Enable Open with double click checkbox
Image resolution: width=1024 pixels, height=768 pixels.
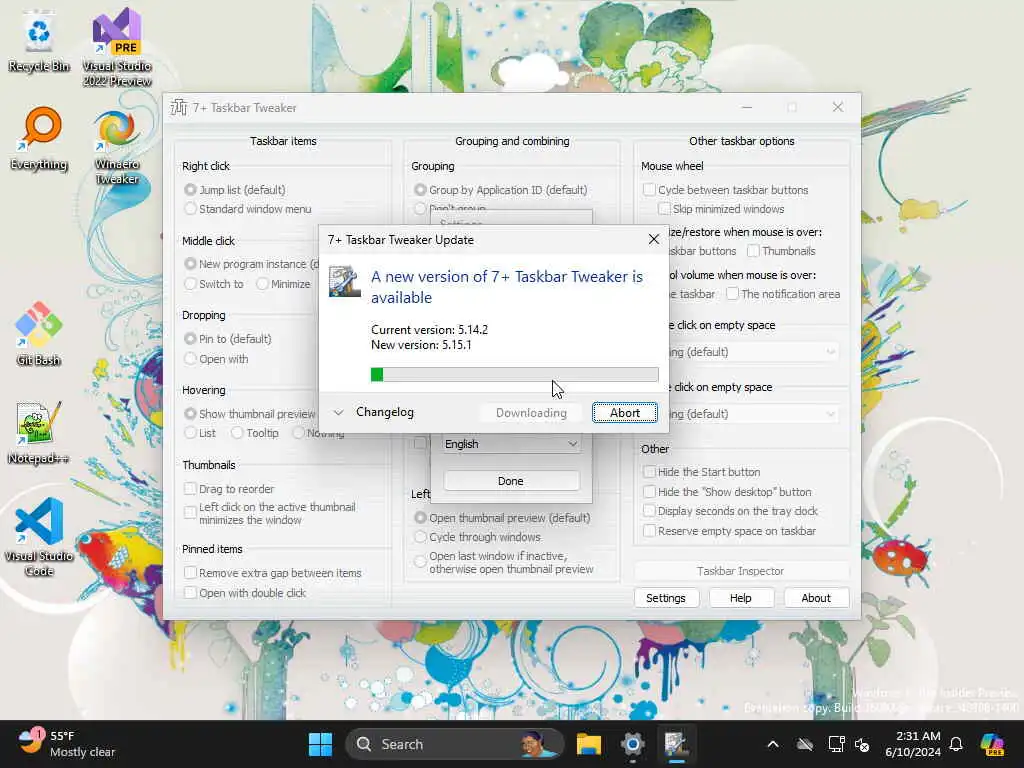coord(190,593)
